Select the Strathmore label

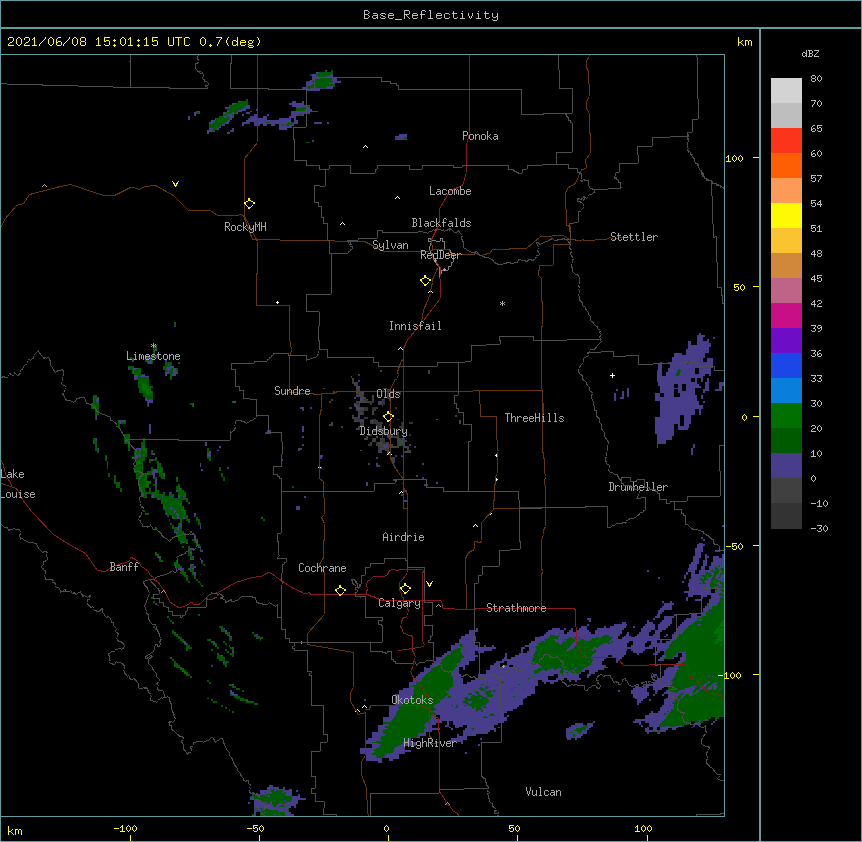click(x=516, y=608)
